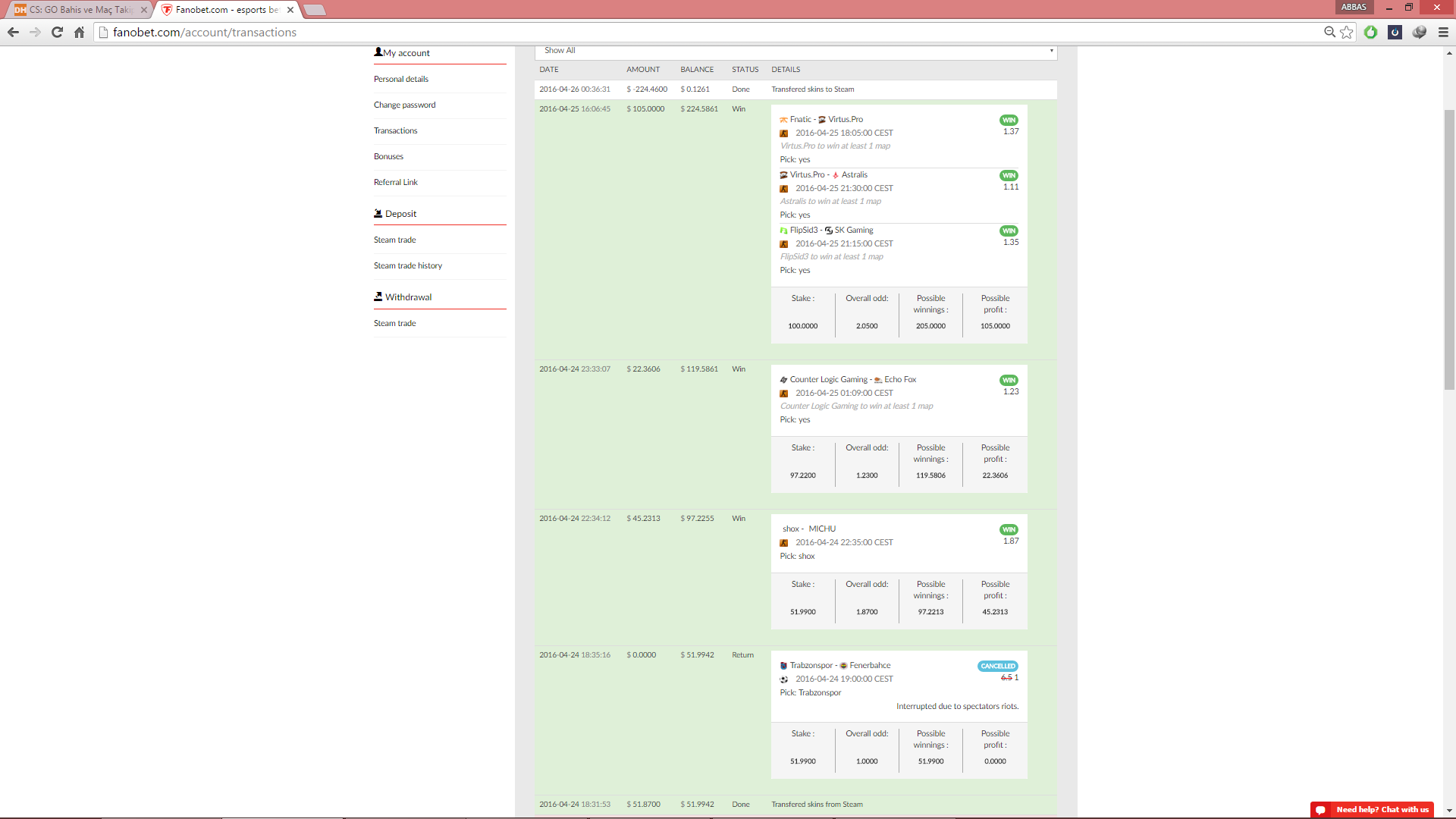Screen dimensions: 1456x819
Task: Open the Chrome hamburger menu
Action: click(1443, 32)
